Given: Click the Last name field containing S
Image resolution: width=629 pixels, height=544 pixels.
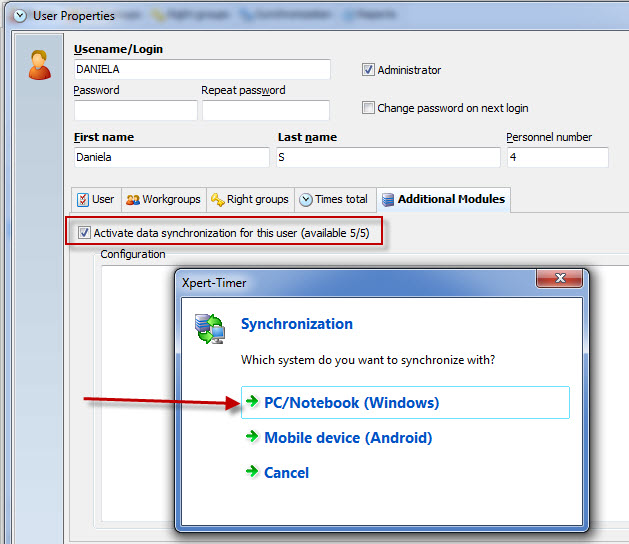Looking at the screenshot, I should coord(388,157).
